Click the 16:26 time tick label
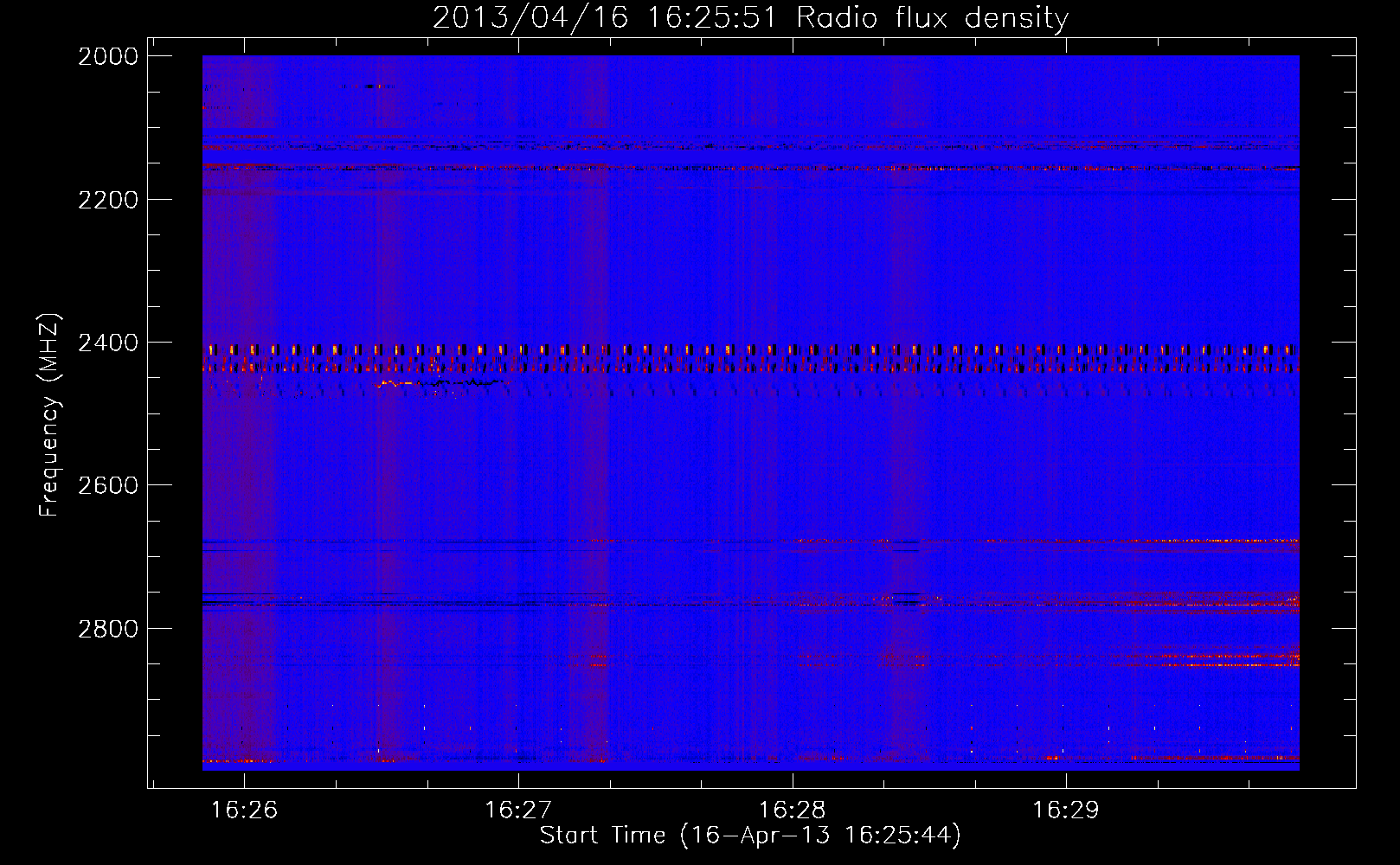 [244, 811]
